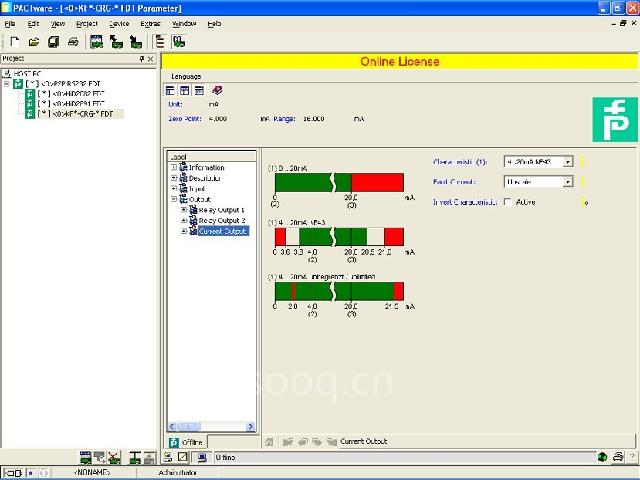The height and width of the screenshot is (480, 640).
Task: Open the Extras menu
Action: pyautogui.click(x=150, y=22)
